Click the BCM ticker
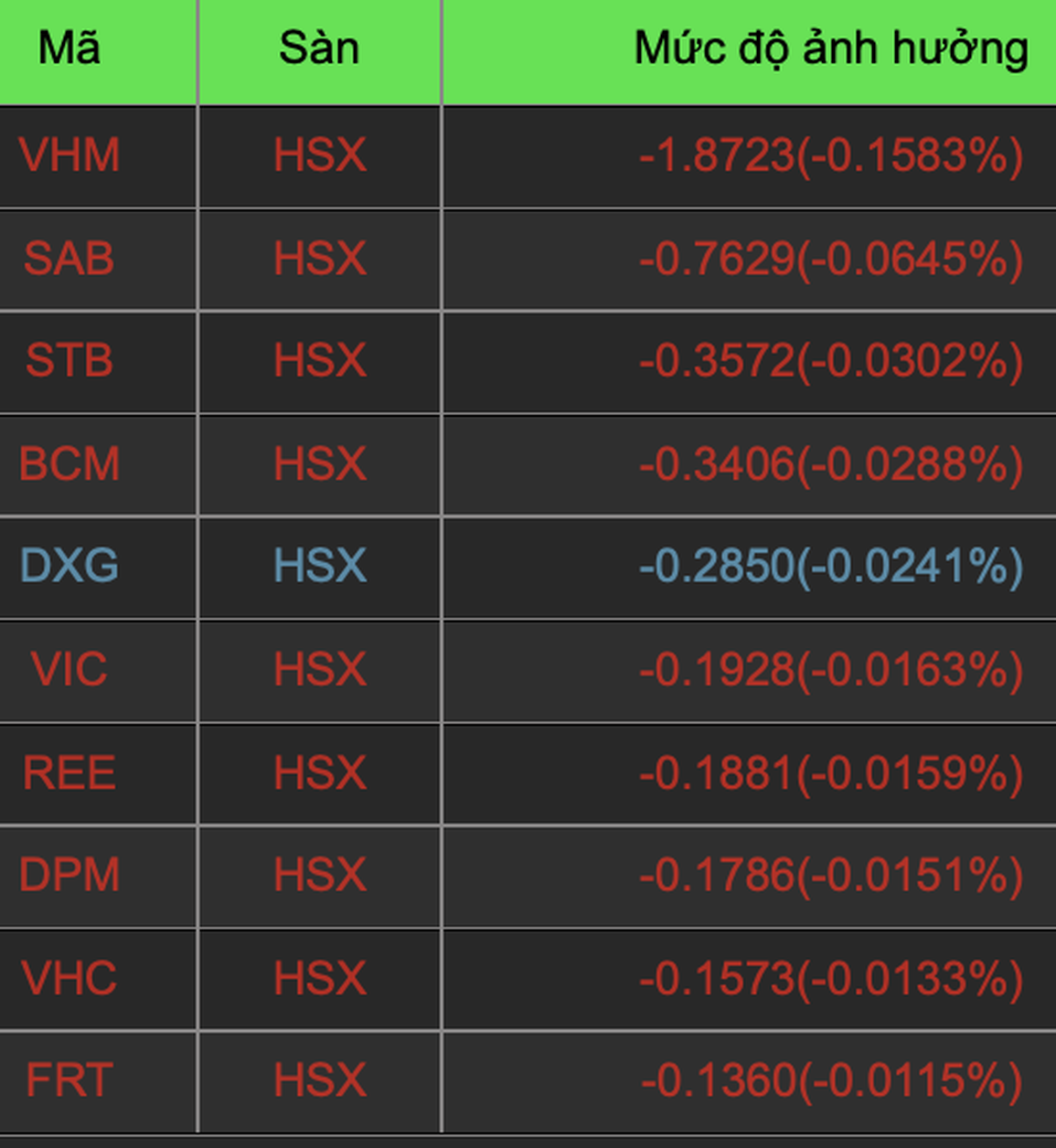This screenshot has height=1148, width=1056. pyautogui.click(x=69, y=463)
